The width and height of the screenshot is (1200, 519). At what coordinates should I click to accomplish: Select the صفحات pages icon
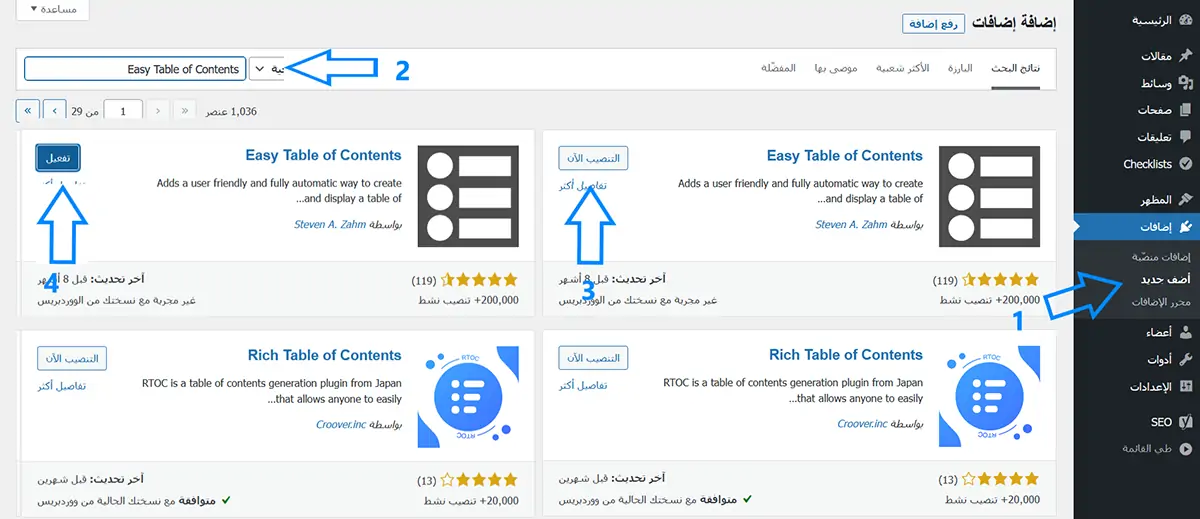coord(1185,110)
